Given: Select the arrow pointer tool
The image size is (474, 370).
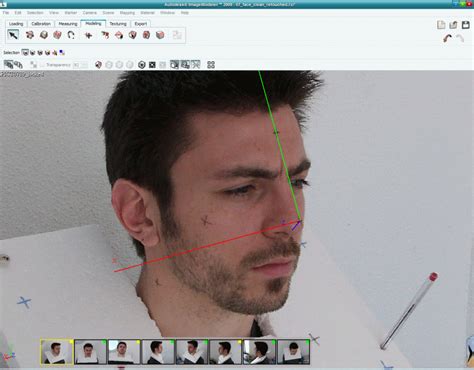Looking at the screenshot, I should point(13,35).
